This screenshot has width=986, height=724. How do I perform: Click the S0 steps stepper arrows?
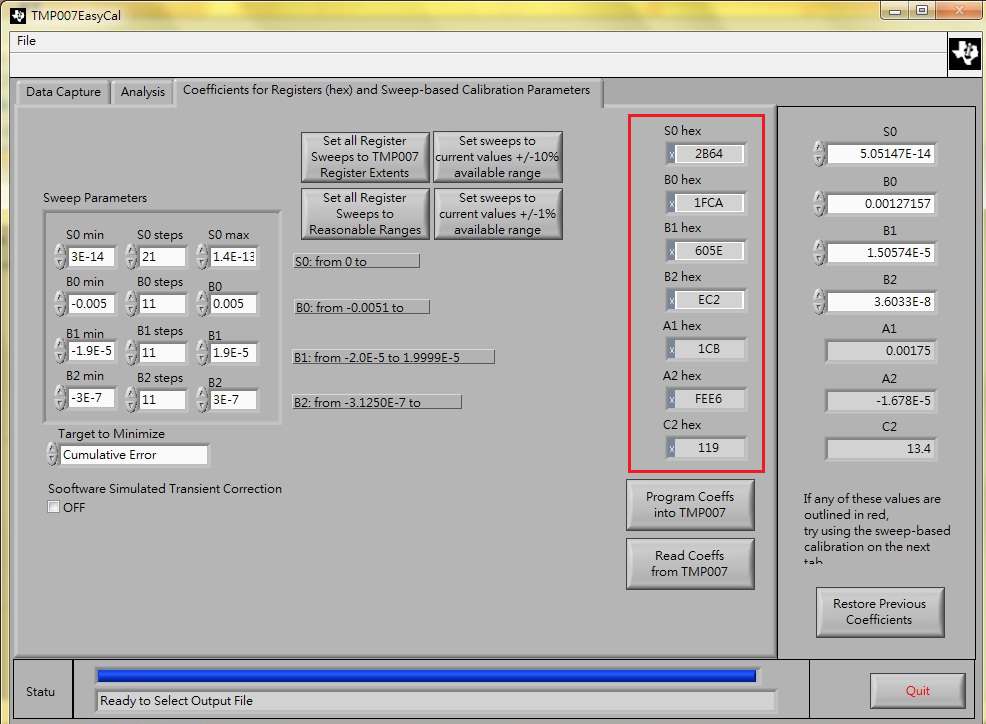(x=131, y=257)
